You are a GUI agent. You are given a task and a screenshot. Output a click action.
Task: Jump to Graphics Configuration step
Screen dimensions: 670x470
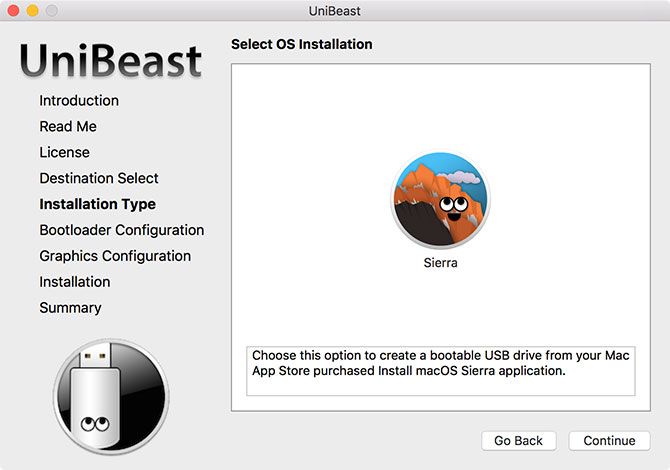(115, 256)
